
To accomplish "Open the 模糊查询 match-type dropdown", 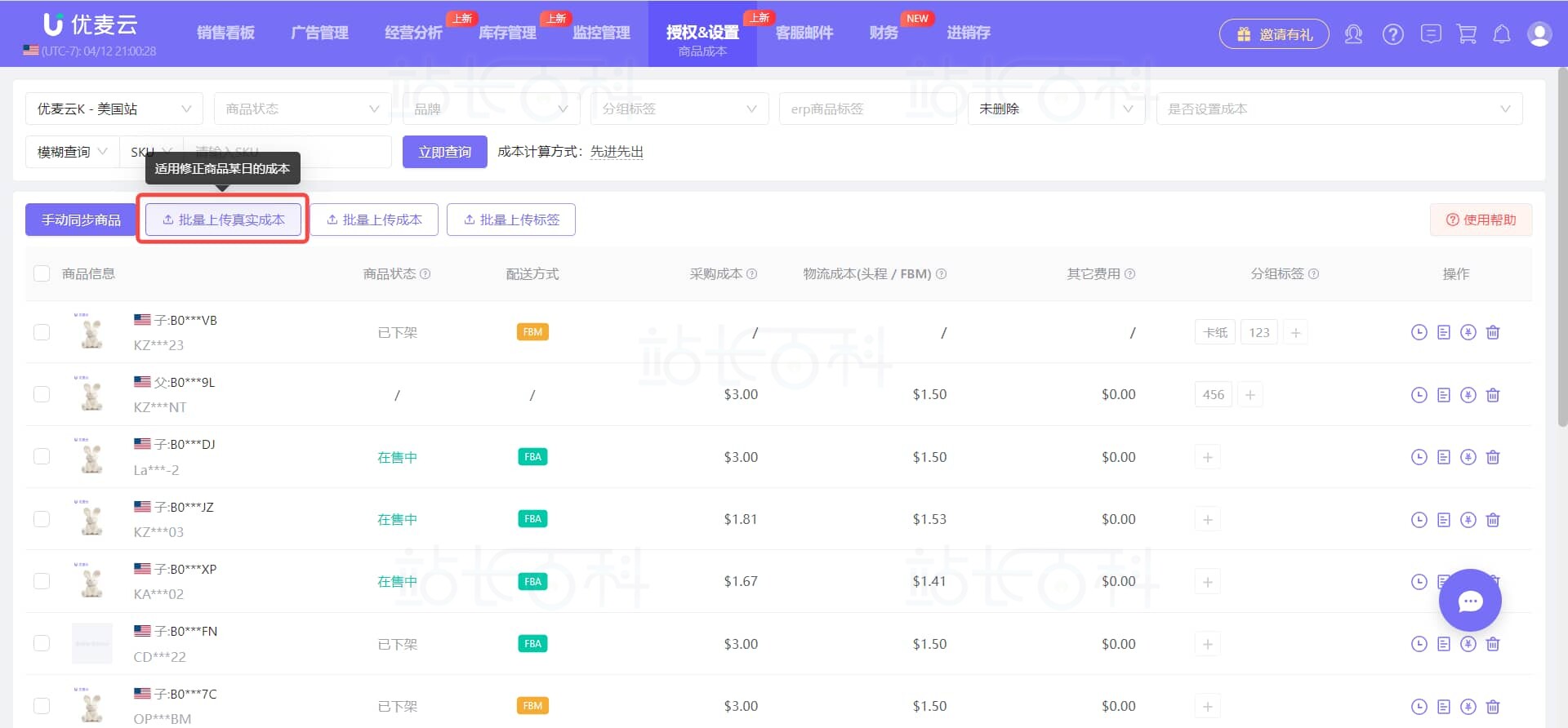I will coord(72,152).
